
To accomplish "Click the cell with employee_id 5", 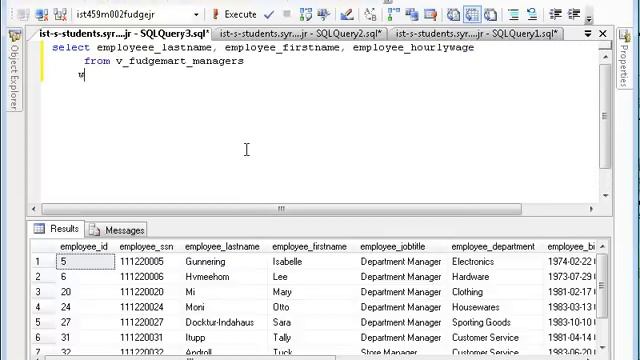I will coord(86,262).
